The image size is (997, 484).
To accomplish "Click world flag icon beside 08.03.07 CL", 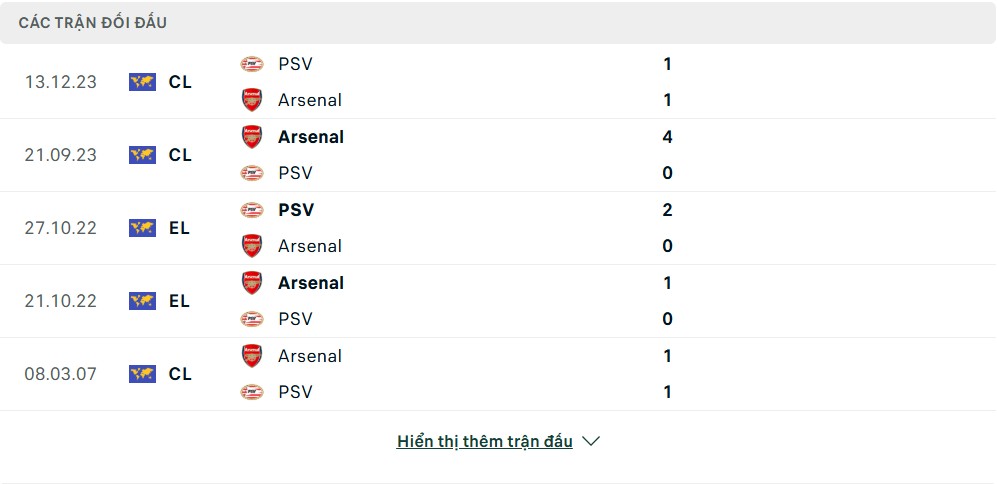I will coord(142,374).
